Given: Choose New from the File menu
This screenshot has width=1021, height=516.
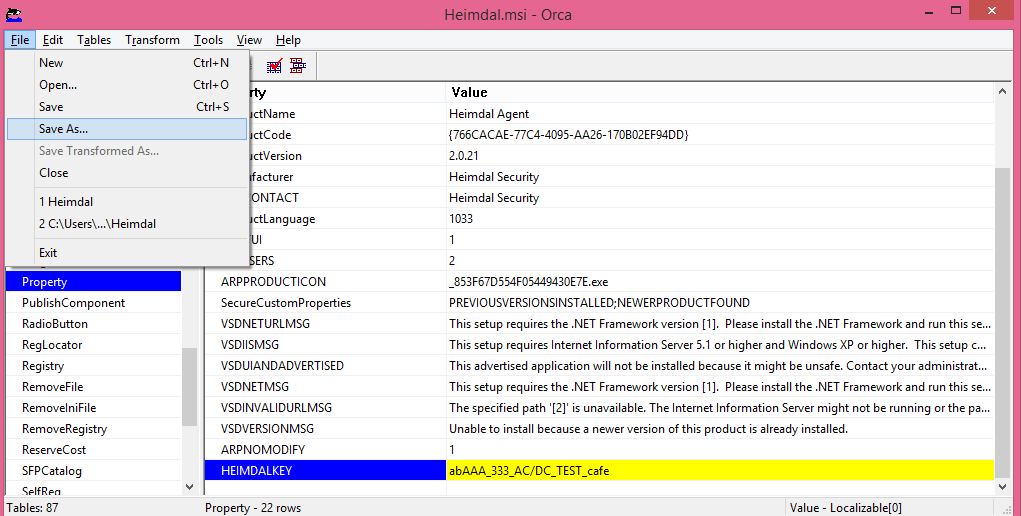Looking at the screenshot, I should tap(127, 63).
